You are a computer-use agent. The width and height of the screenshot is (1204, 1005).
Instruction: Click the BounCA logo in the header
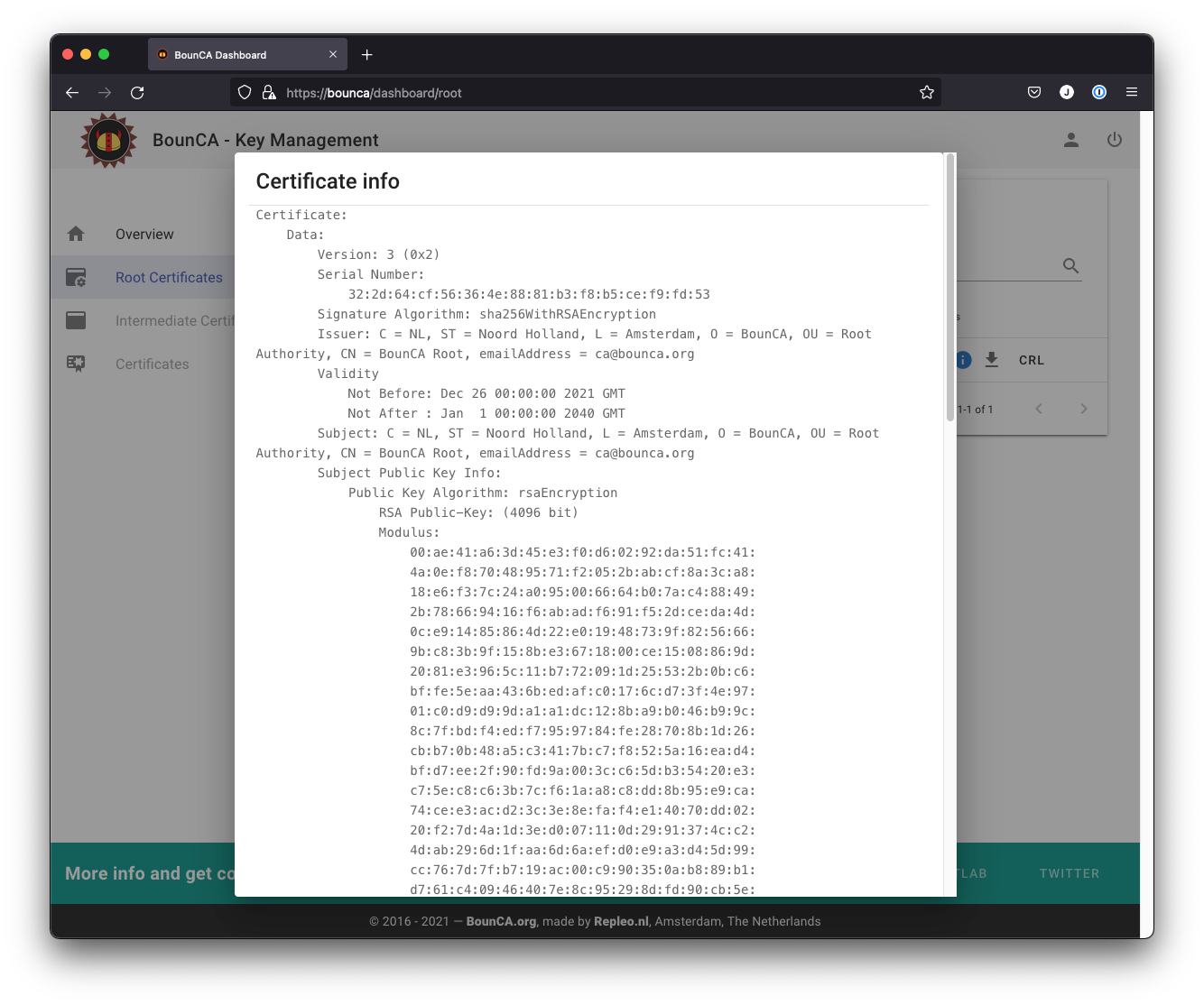click(108, 140)
